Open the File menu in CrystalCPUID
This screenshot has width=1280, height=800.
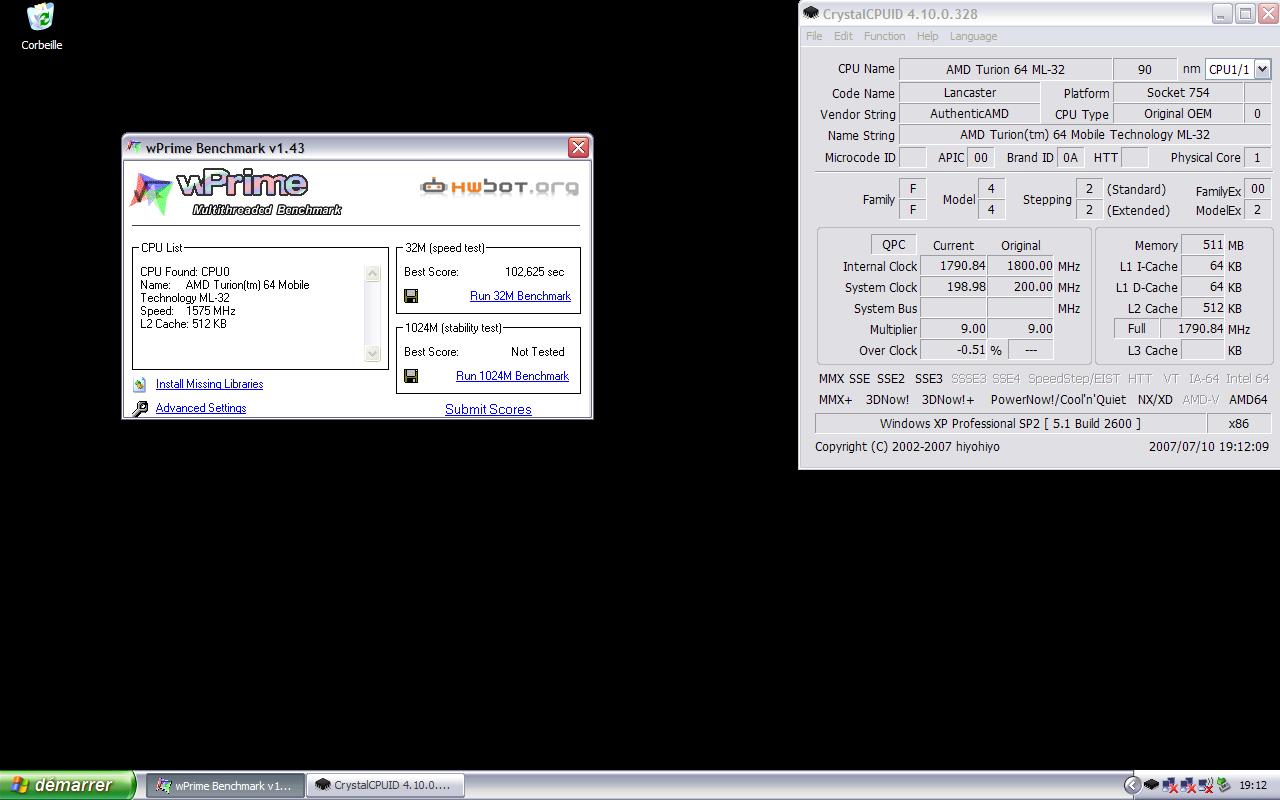tap(814, 36)
